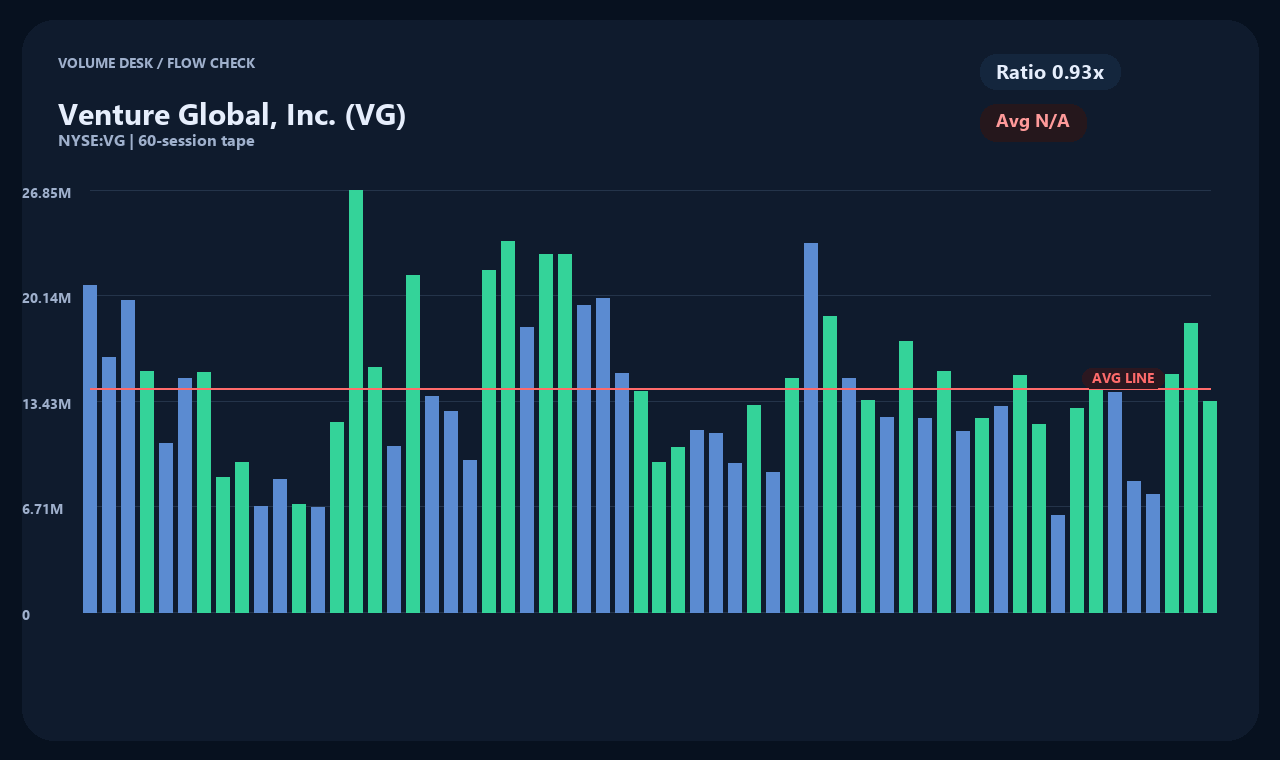This screenshot has height=760, width=1280.
Task: Click the NYSE:VG | 60-session tape subtitle
Action: click(156, 141)
